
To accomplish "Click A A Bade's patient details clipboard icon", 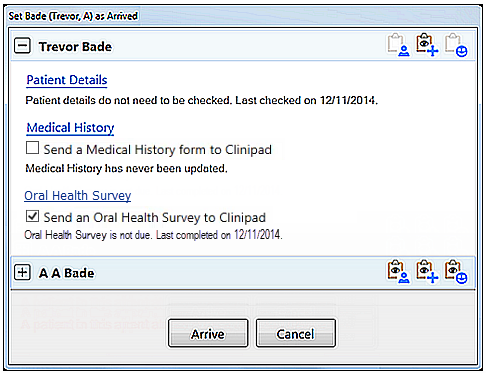I will [x=398, y=272].
